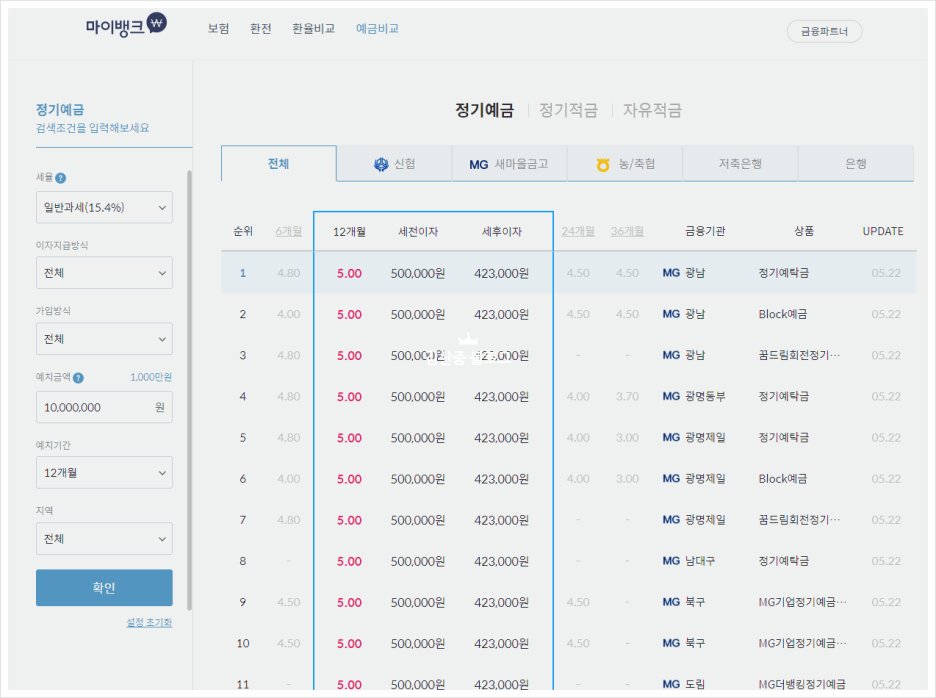Click the 농/축협 yellow emblem icon
The width and height of the screenshot is (936, 698).
(603, 164)
